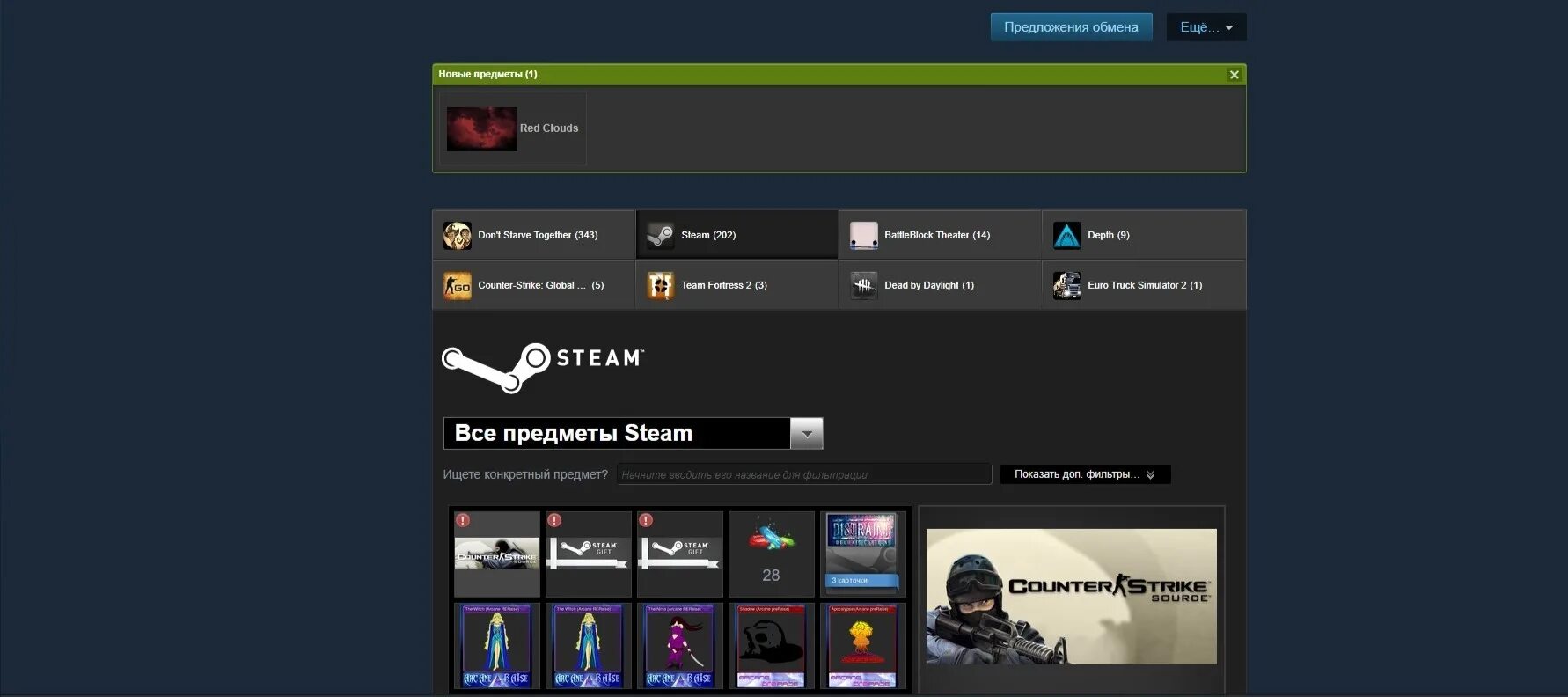The width and height of the screenshot is (1568, 697).
Task: Click the BattleBlock Theater game icon
Action: (864, 235)
